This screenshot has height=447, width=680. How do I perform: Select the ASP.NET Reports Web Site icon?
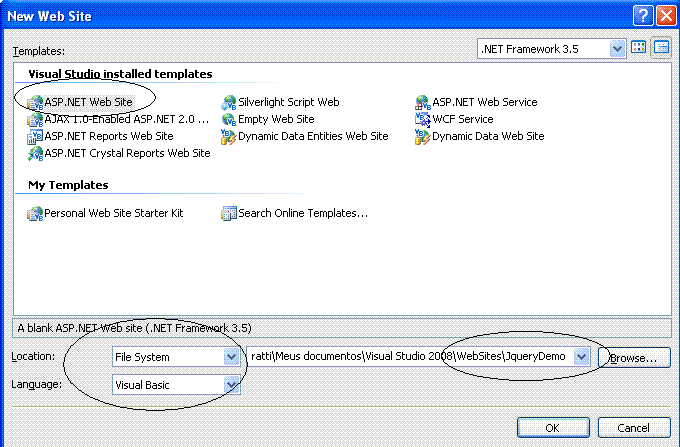[x=35, y=137]
